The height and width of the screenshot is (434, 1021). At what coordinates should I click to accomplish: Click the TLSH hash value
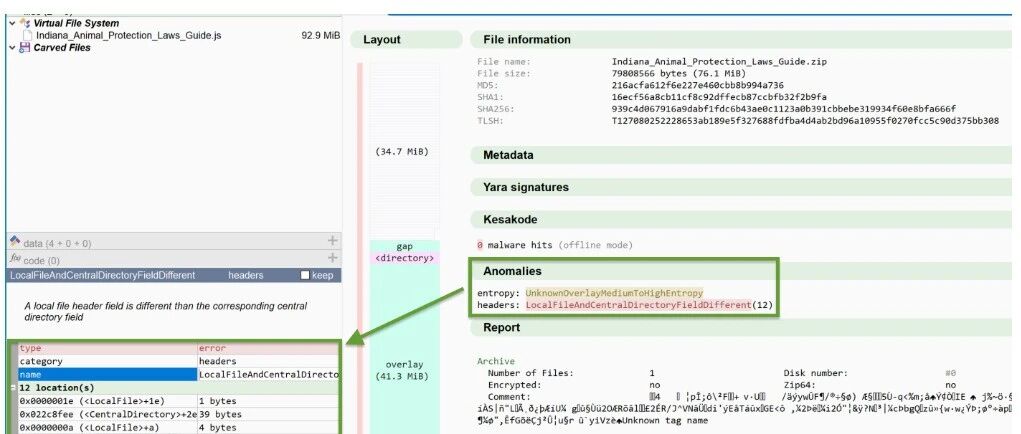(x=805, y=120)
